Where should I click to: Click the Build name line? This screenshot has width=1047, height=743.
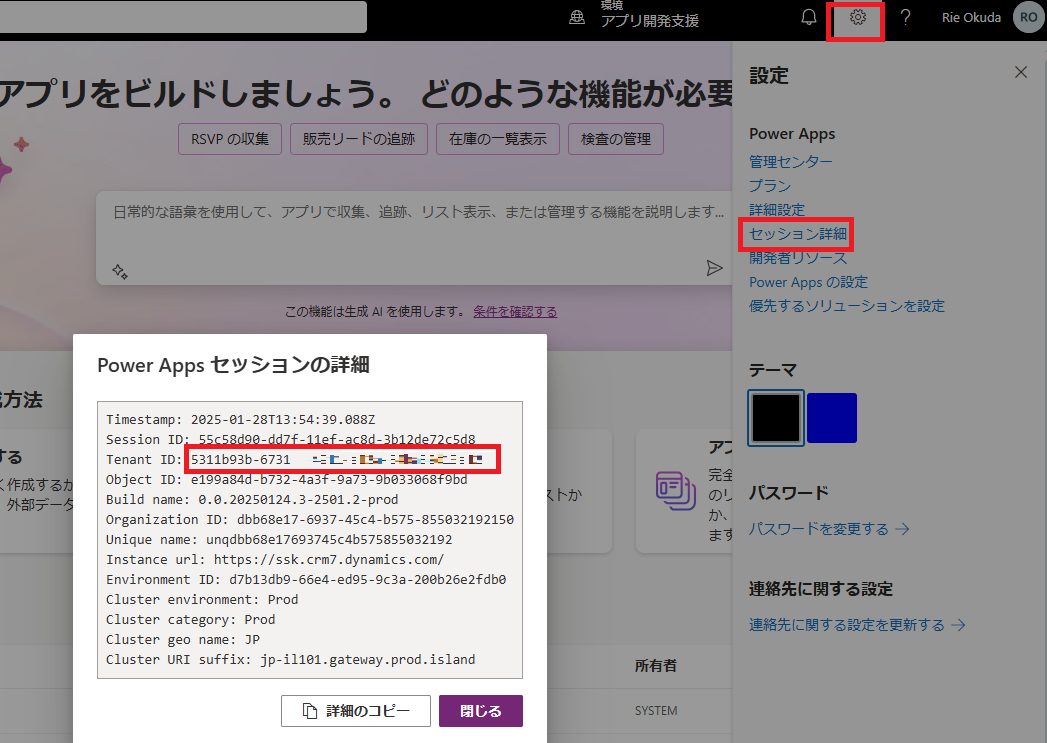pos(252,500)
